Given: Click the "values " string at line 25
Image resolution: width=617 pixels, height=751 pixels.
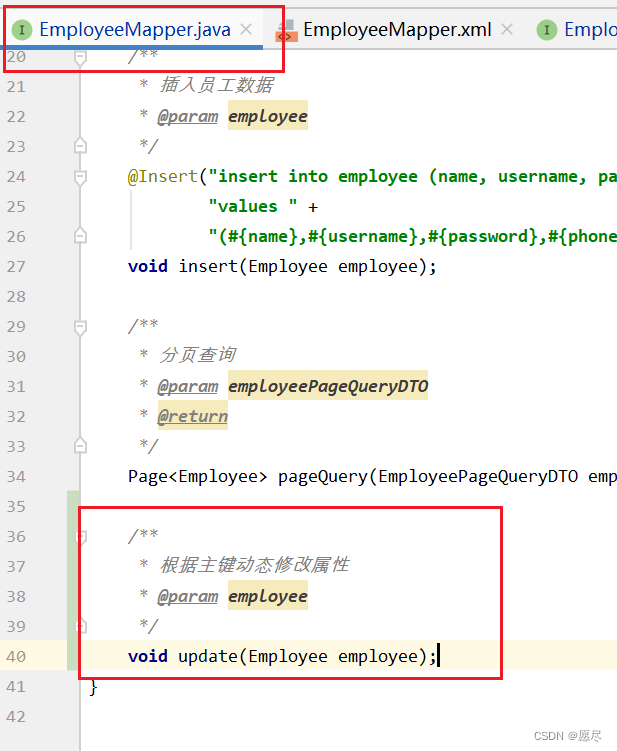Looking at the screenshot, I should click(x=253, y=206).
